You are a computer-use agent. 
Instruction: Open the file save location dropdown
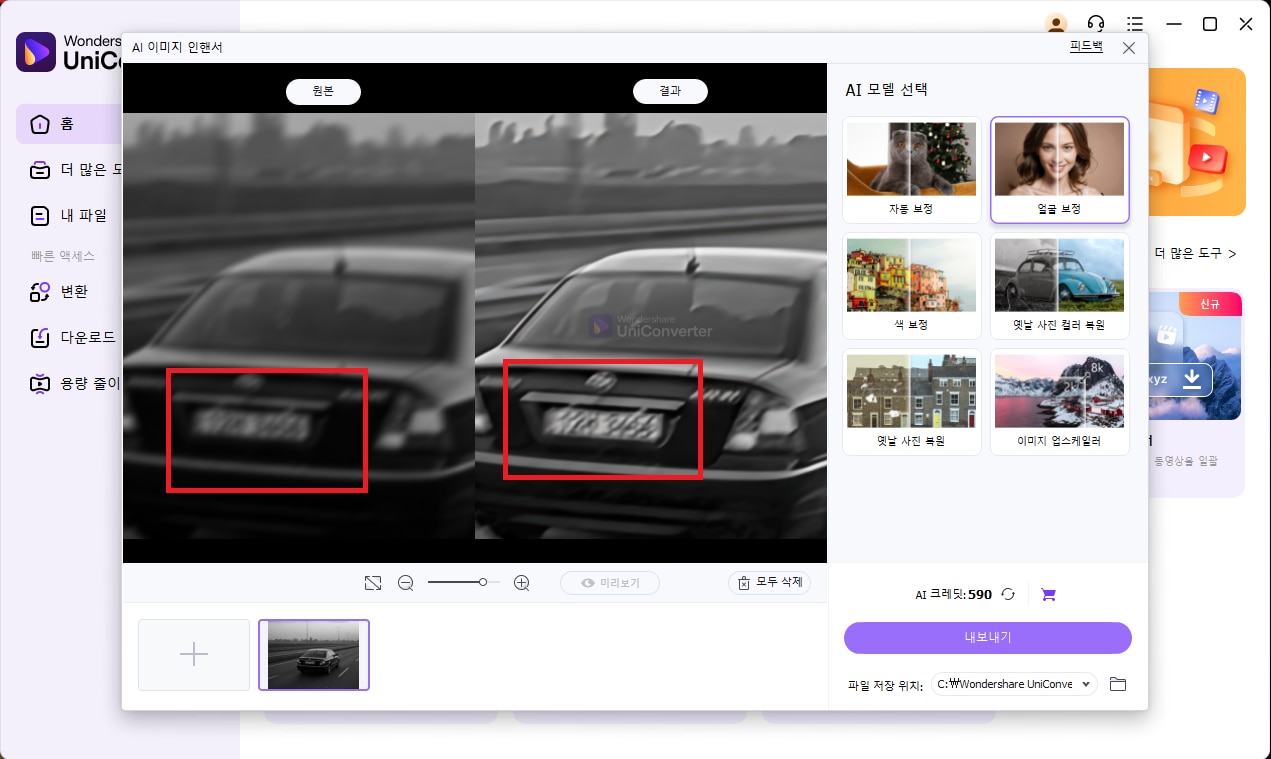[x=1014, y=684]
